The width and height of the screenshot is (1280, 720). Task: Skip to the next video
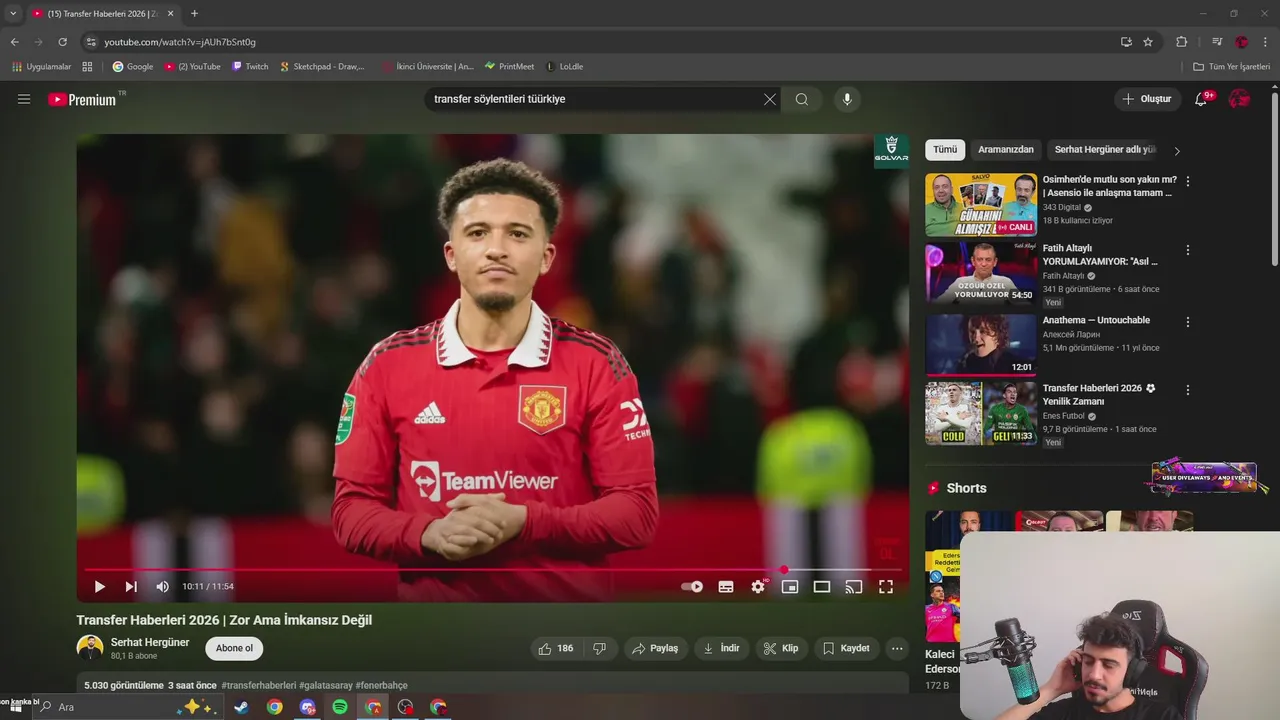(x=131, y=587)
